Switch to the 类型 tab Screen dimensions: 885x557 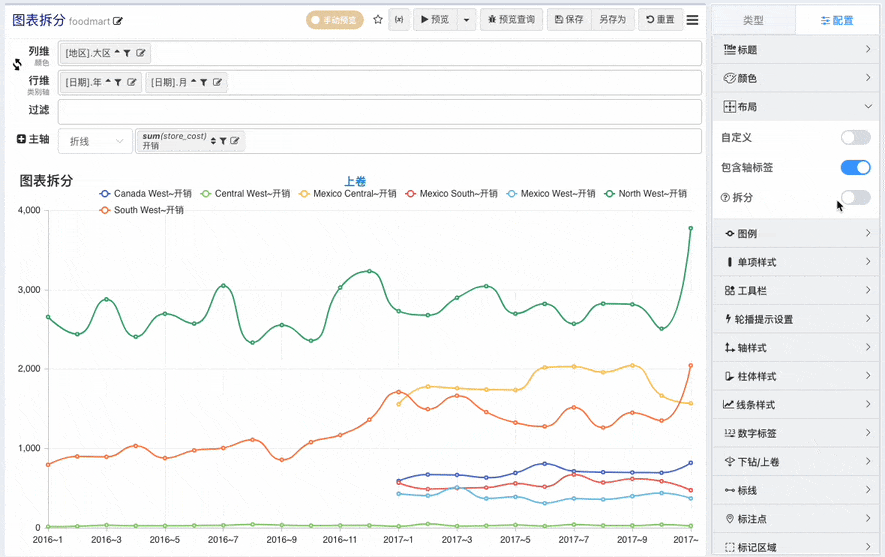[753, 20]
